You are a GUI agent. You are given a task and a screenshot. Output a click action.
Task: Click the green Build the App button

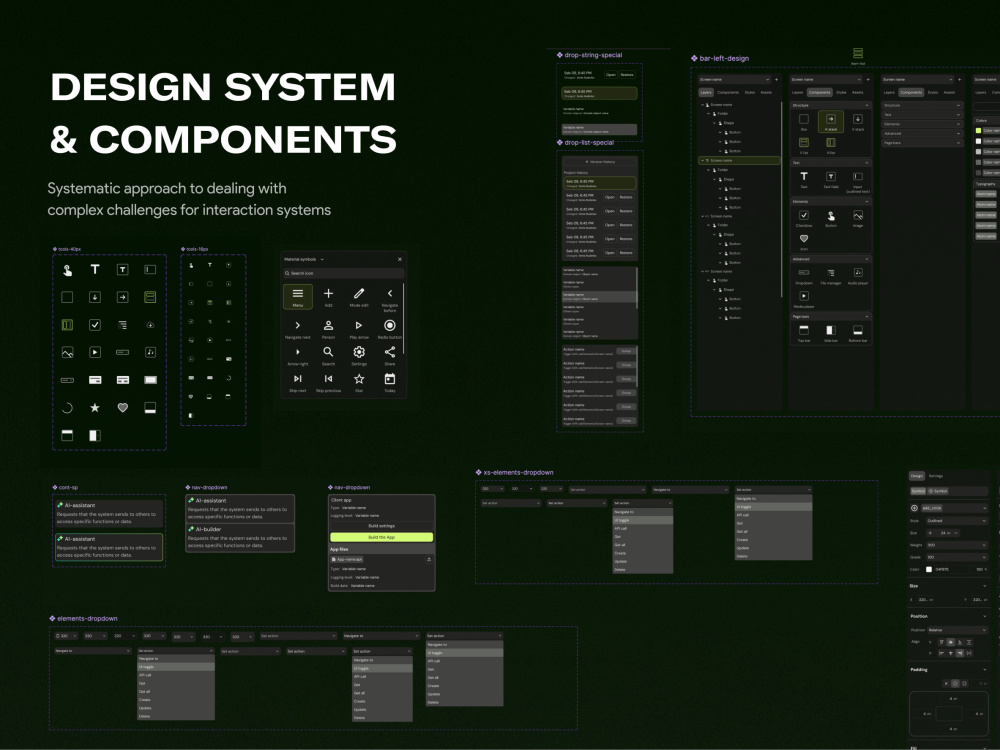point(381,537)
